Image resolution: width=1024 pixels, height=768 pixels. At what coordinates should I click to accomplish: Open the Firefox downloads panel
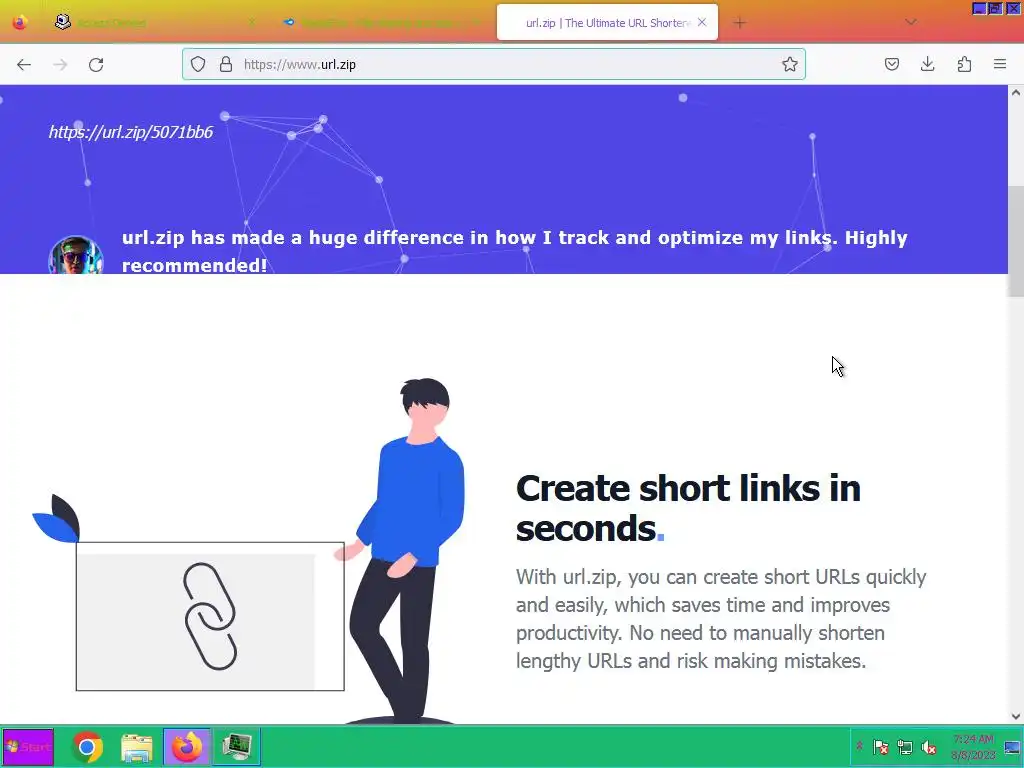coord(927,64)
